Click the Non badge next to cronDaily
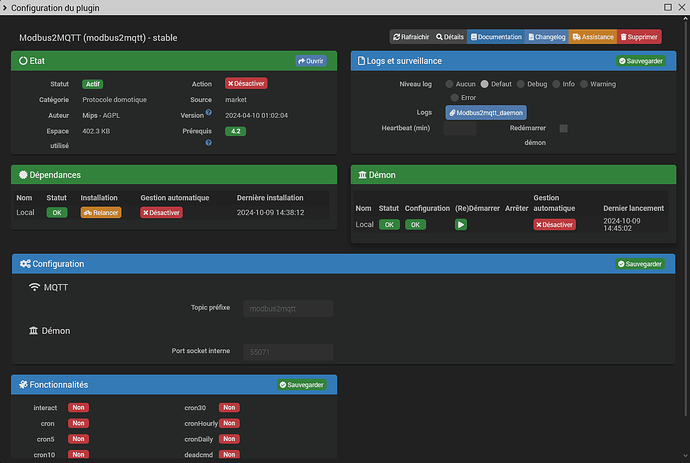The height and width of the screenshot is (463, 690). coord(229,439)
